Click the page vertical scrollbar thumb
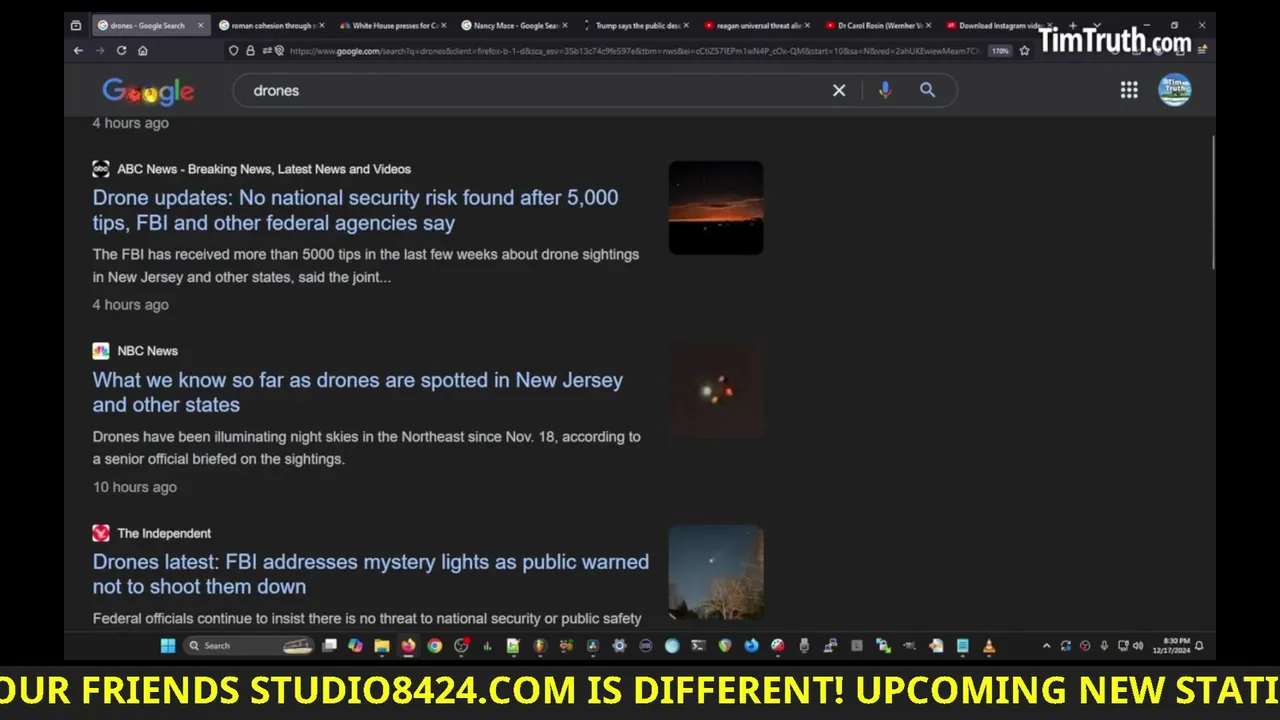Image resolution: width=1280 pixels, height=720 pixels. click(x=1213, y=200)
